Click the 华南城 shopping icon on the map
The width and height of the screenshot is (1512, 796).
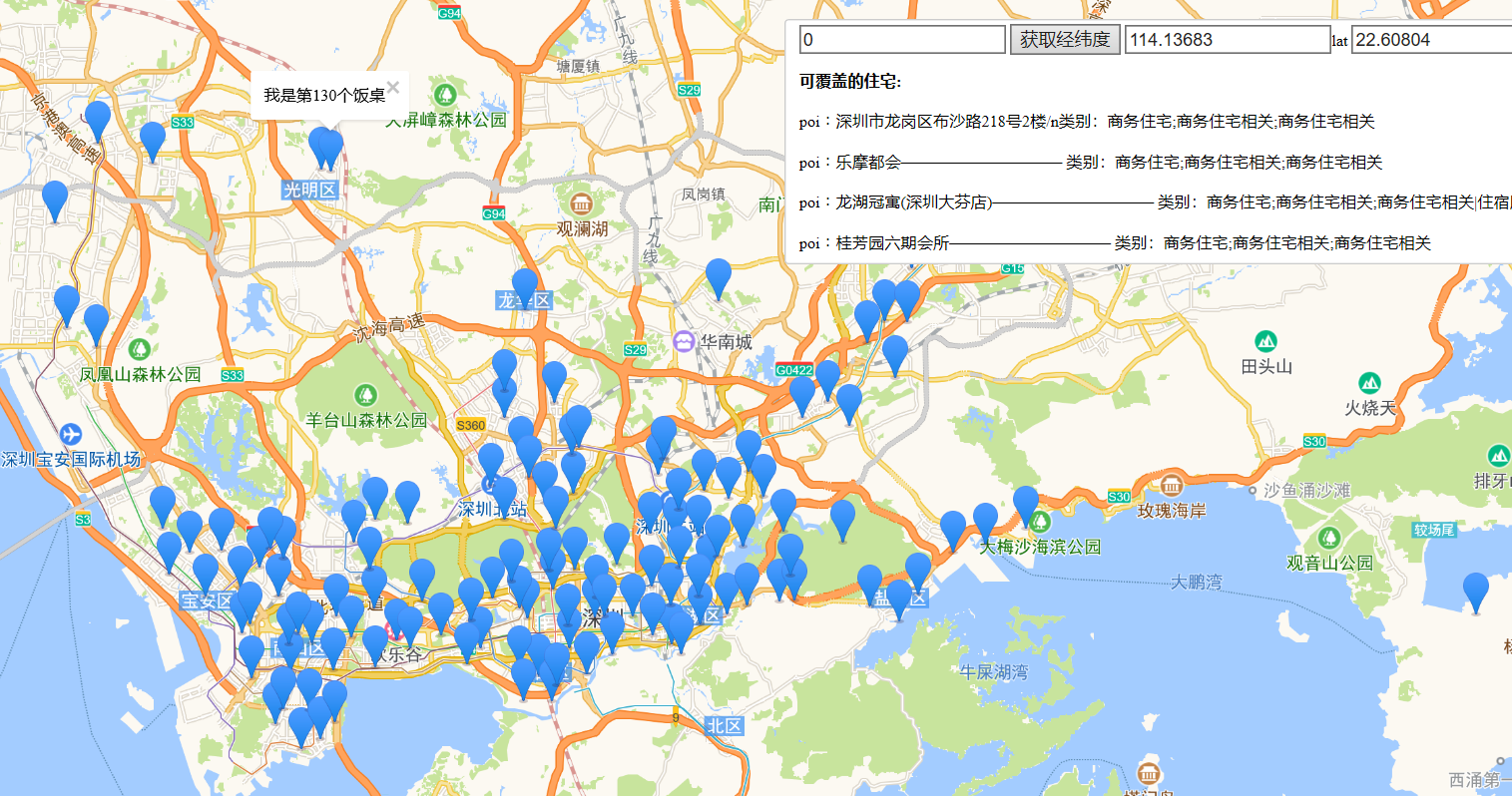tap(684, 342)
